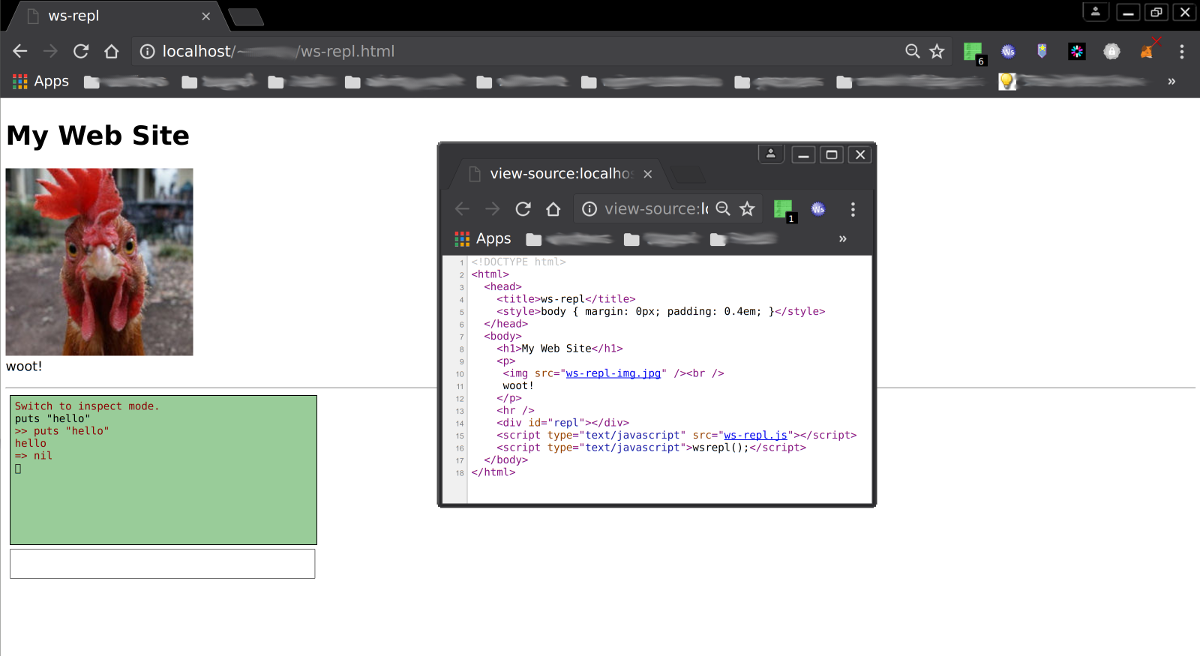Click 'My Web Site' heading

[98, 135]
